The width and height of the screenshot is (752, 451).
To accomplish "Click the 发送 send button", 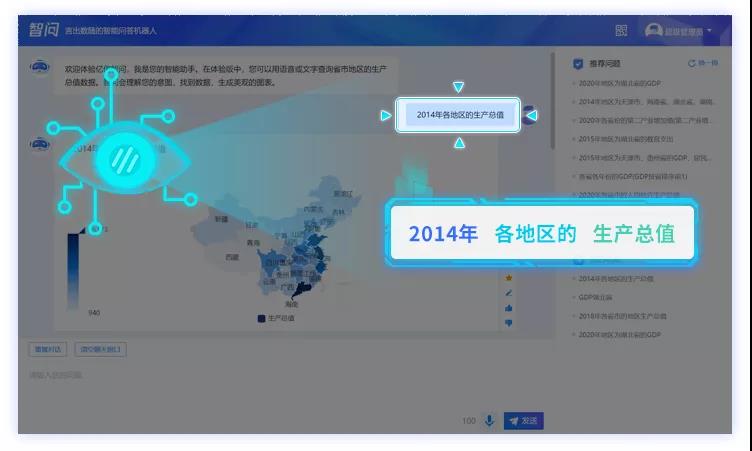I will coord(523,421).
